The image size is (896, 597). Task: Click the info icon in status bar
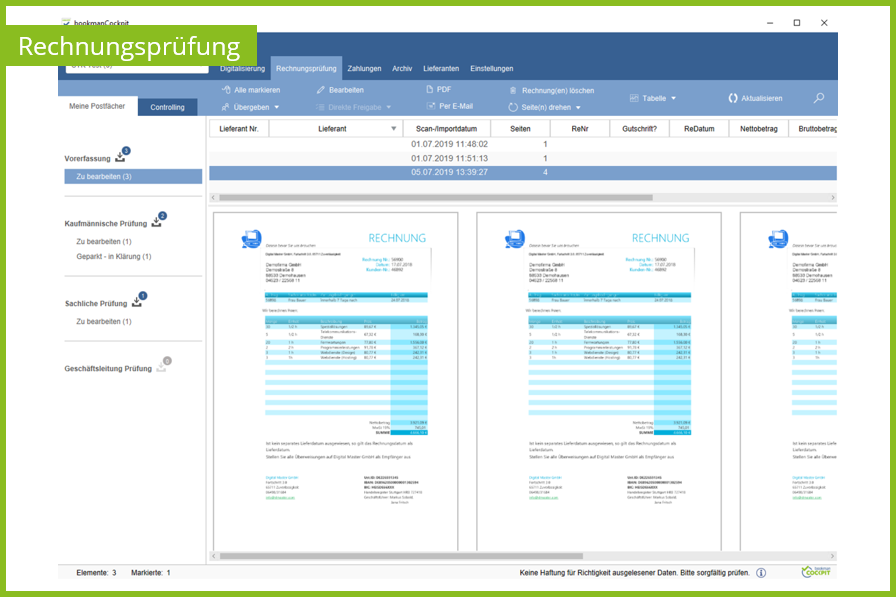(x=761, y=572)
